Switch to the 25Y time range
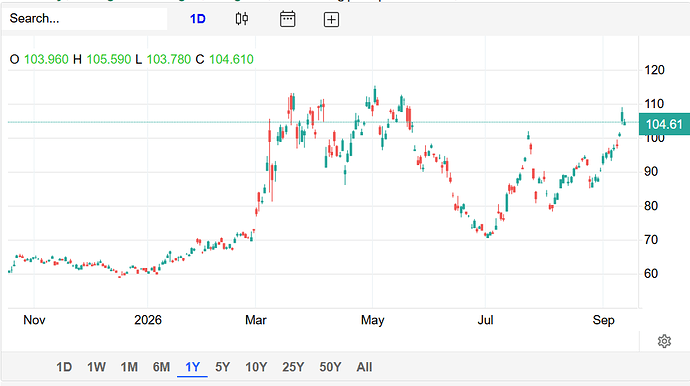 [x=293, y=367]
